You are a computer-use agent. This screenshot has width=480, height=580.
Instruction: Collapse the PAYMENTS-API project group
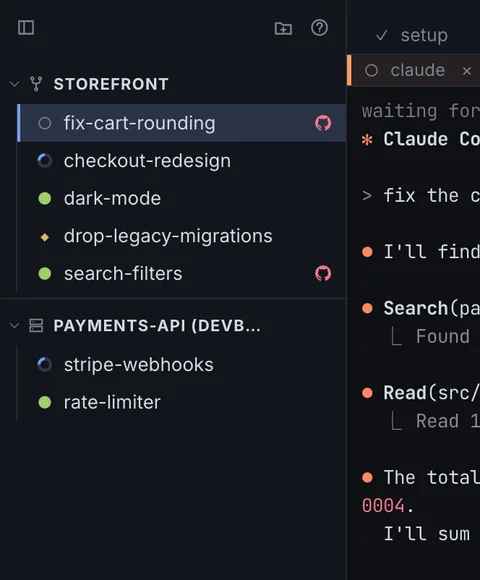(14, 326)
